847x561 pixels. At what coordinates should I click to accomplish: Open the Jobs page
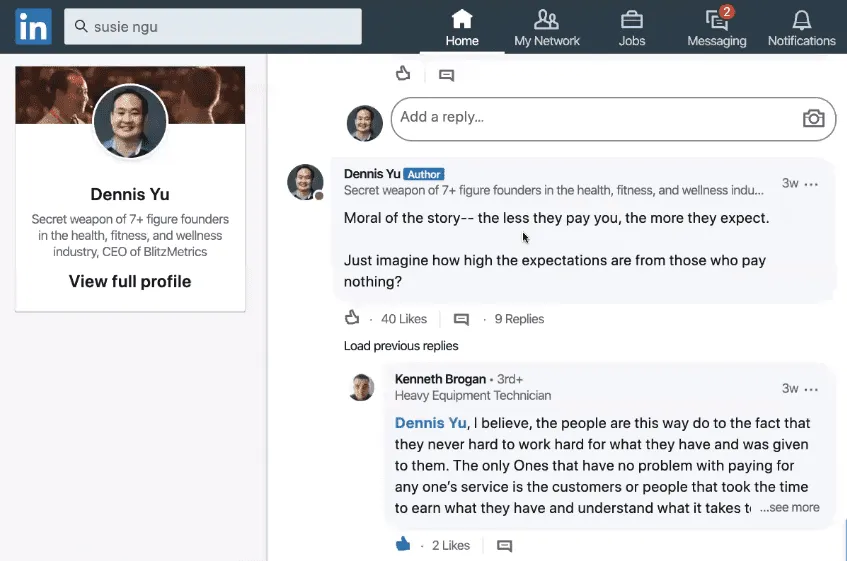pos(631,28)
